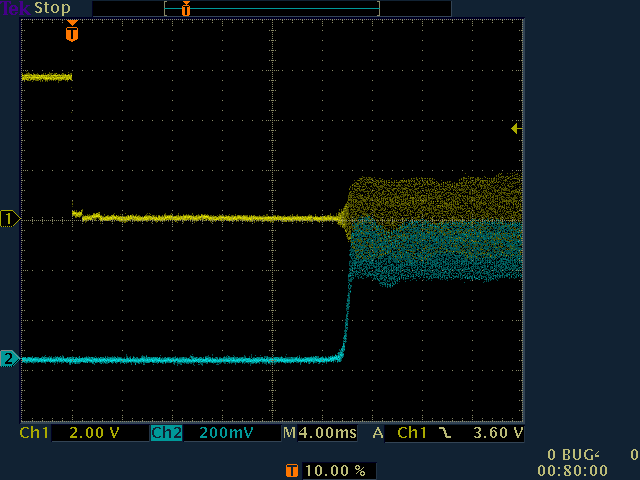
Task: Click the orange trigger position marker on graticule
Action: click(x=71, y=33)
